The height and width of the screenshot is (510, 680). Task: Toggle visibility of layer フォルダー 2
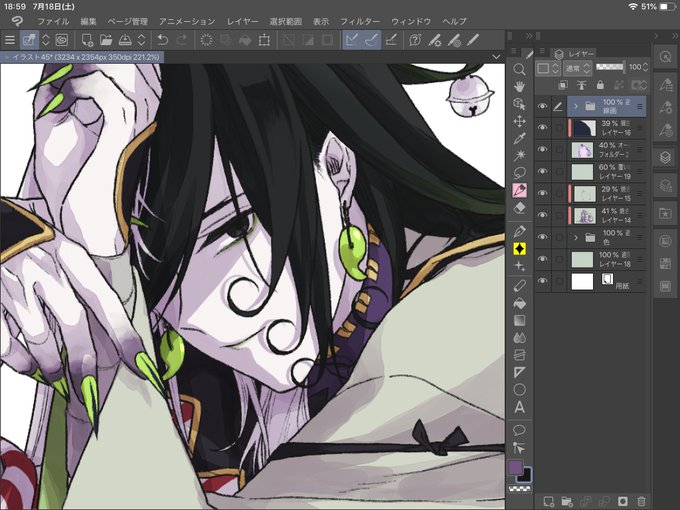pyautogui.click(x=543, y=149)
